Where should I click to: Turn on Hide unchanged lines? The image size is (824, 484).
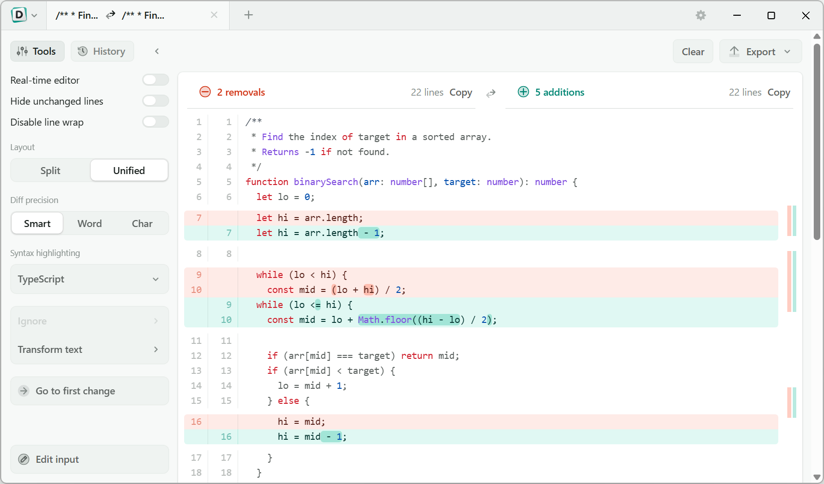156,101
